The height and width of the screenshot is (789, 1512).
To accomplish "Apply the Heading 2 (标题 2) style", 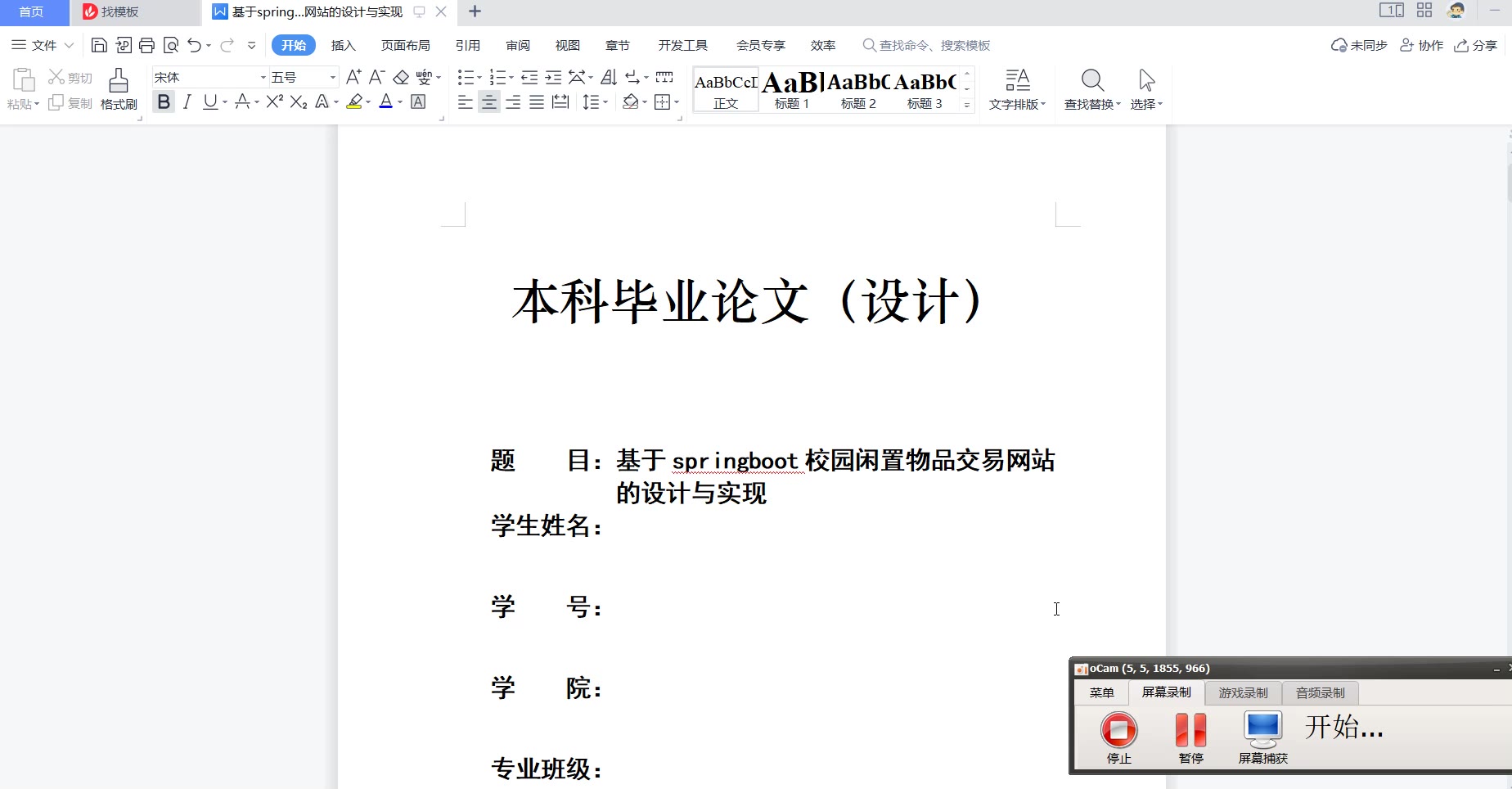I will [x=858, y=89].
